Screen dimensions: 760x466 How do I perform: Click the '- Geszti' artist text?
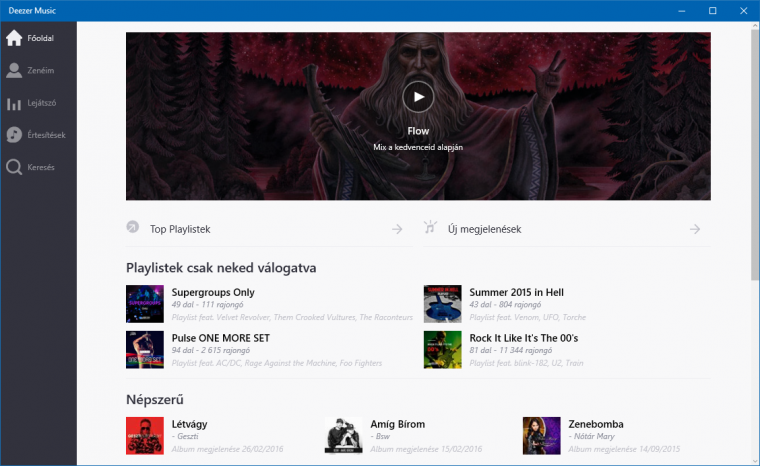point(185,436)
